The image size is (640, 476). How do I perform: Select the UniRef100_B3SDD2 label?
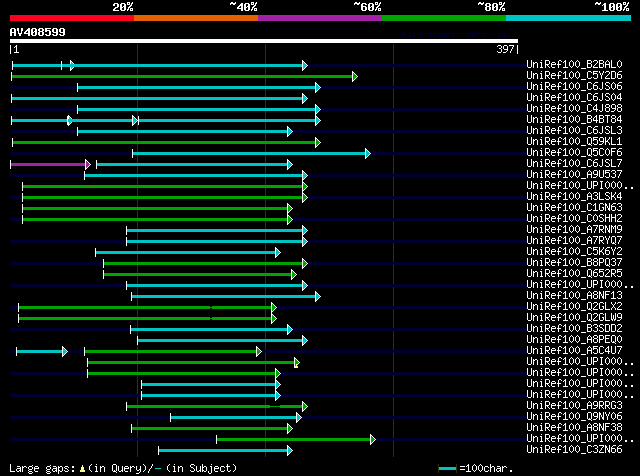click(574, 329)
